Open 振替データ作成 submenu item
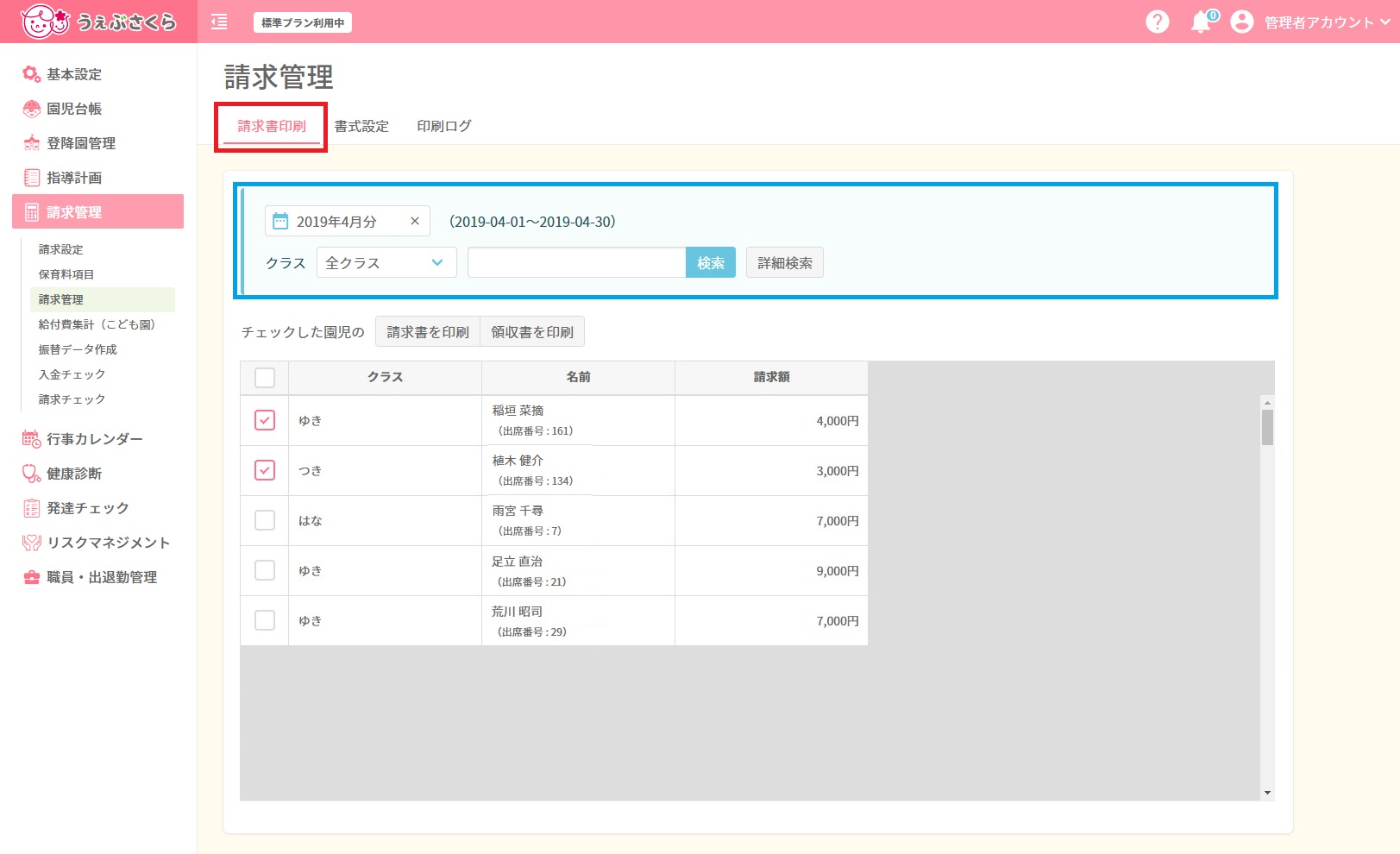Viewport: 1400px width, 854px height. tap(78, 349)
